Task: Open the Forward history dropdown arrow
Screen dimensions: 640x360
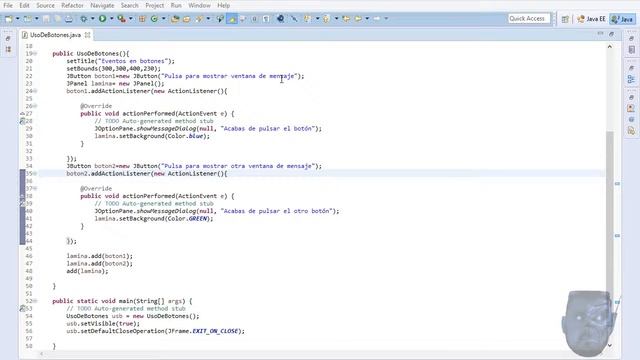Action: [x=386, y=19]
